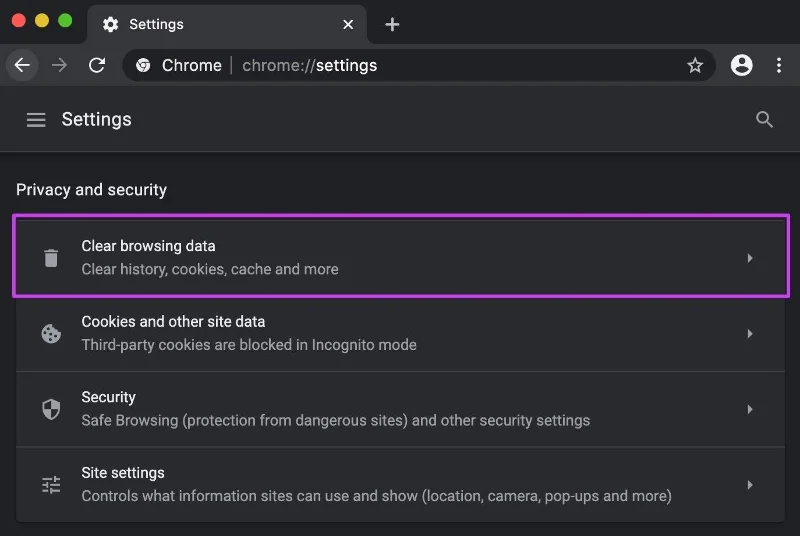Close the Settings tab
Screen dimensions: 800x536
[x=348, y=24]
